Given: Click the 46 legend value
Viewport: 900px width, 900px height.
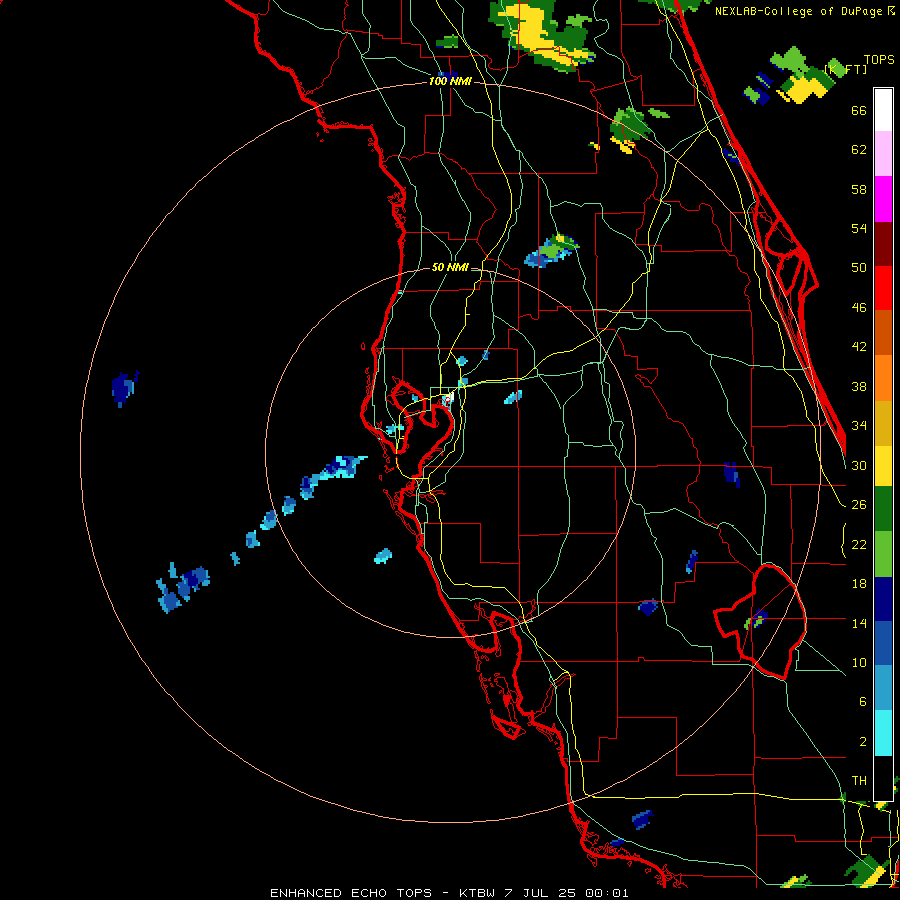Looking at the screenshot, I should 859,308.
